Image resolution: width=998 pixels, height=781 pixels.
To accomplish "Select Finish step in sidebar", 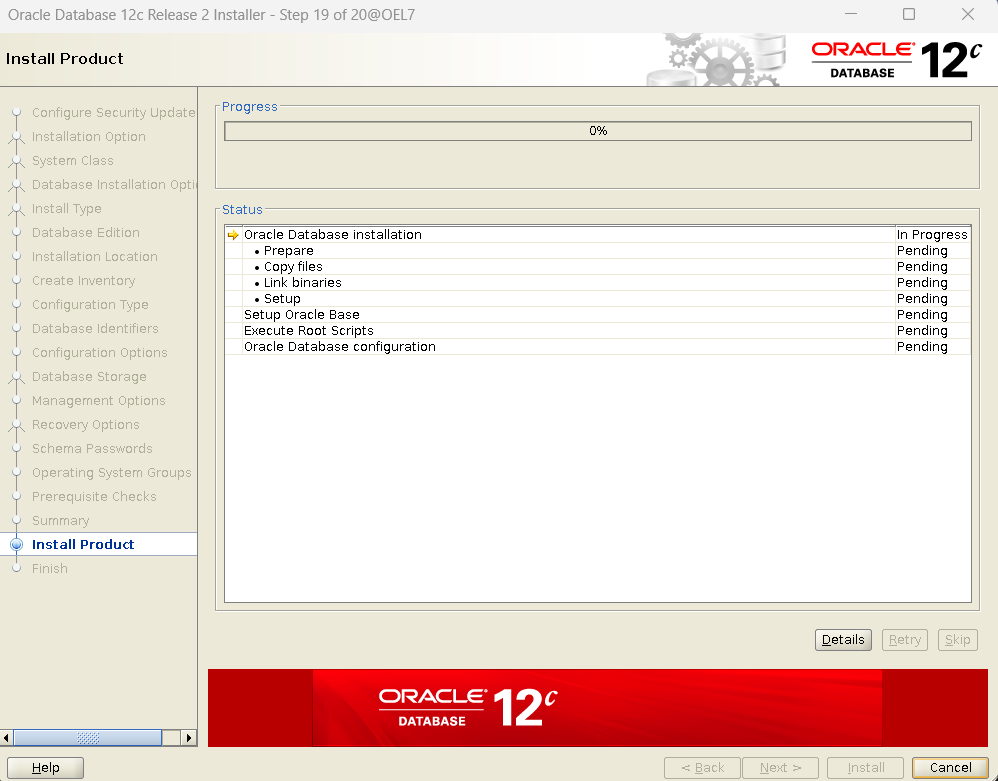I will click(x=50, y=568).
